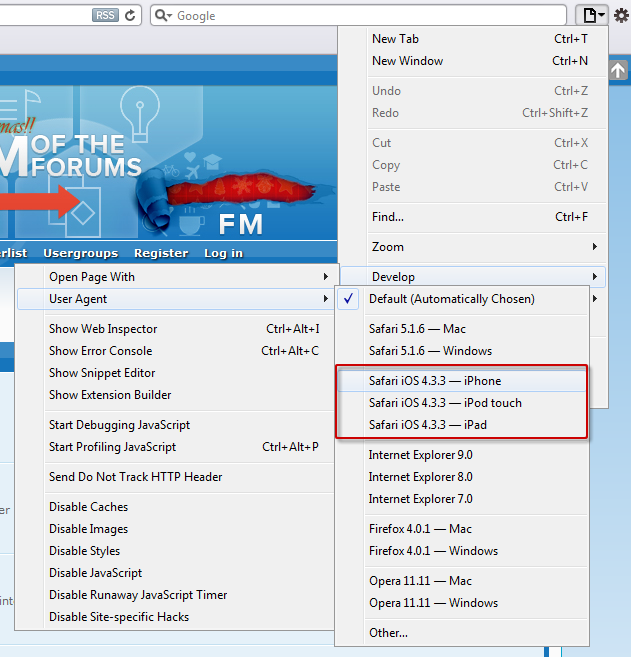Select Opera 11.11 — Windows user agent
Image resolution: width=631 pixels, height=657 pixels.
[462, 603]
